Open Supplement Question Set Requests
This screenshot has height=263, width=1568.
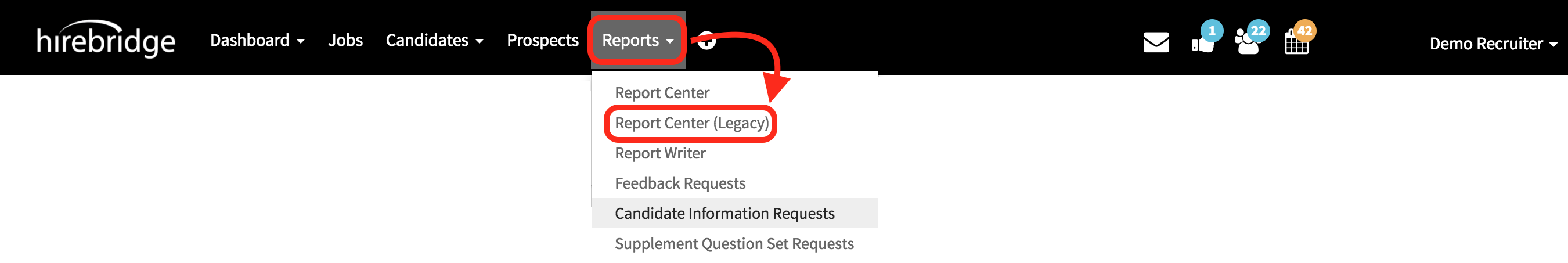tap(734, 243)
